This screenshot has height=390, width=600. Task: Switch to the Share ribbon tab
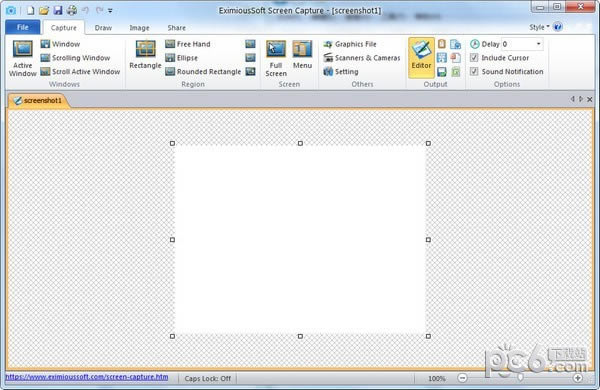coord(176,28)
